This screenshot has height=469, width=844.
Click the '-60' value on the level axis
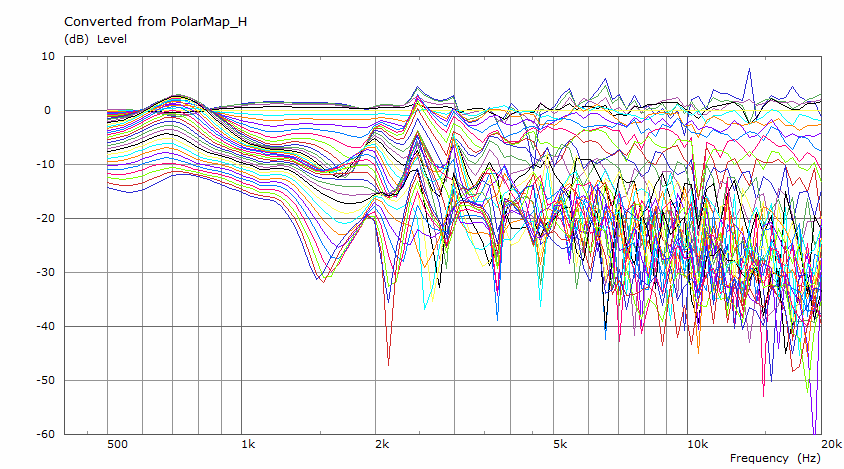[x=46, y=434]
